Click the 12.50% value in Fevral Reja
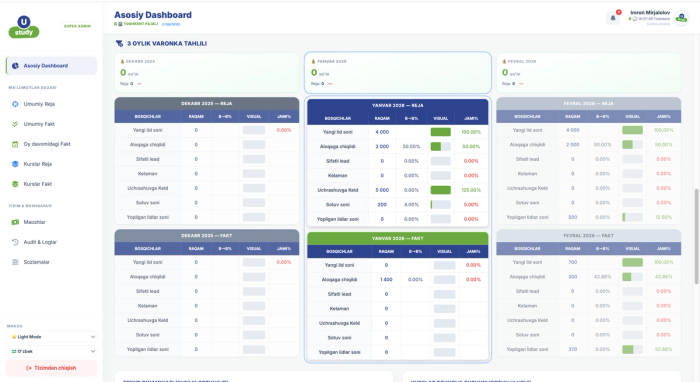700x382 pixels. click(x=663, y=217)
